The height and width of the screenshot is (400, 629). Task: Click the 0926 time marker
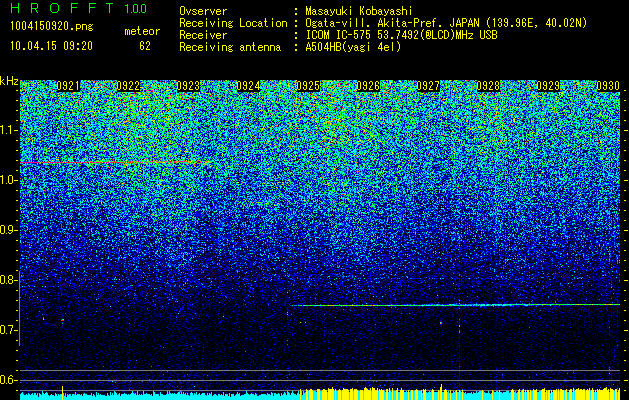[x=368, y=86]
